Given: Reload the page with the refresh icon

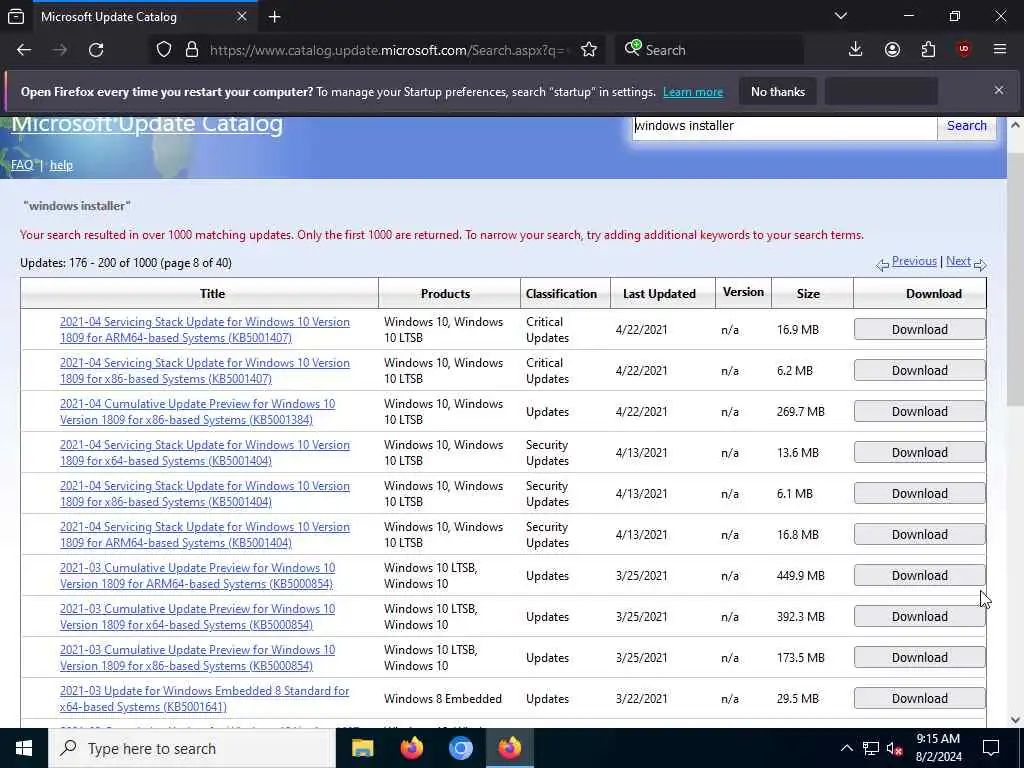Looking at the screenshot, I should click(96, 50).
